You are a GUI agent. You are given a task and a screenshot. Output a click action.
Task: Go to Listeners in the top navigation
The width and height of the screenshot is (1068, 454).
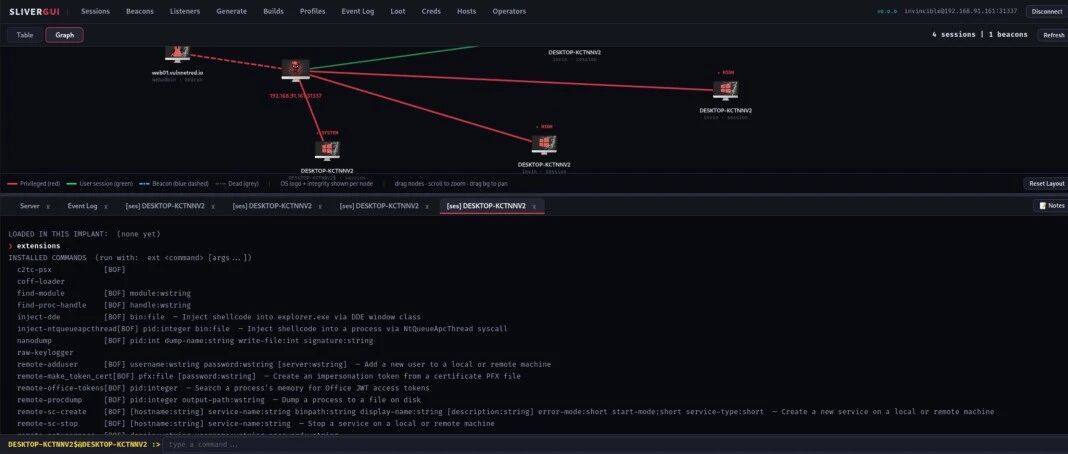(185, 12)
